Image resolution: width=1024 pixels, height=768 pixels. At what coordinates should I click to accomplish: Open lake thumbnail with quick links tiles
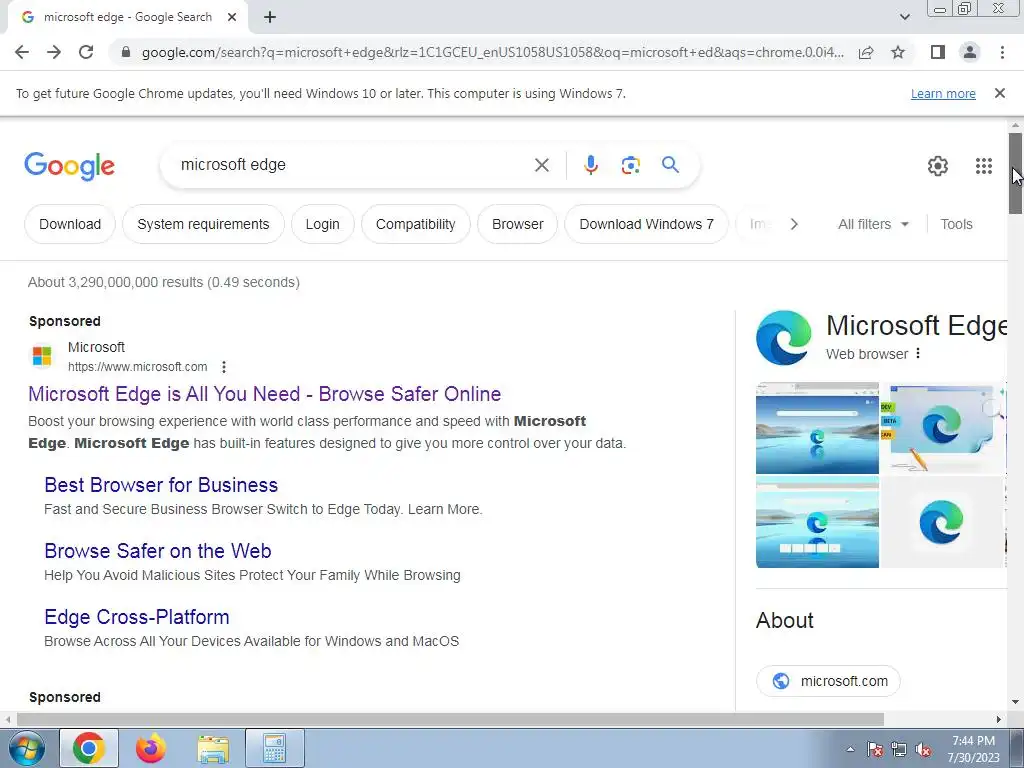[x=817, y=522]
